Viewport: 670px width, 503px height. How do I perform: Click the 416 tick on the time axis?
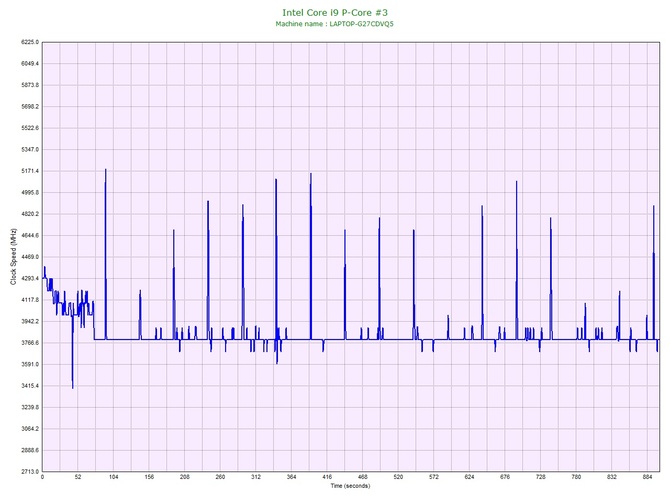click(327, 477)
